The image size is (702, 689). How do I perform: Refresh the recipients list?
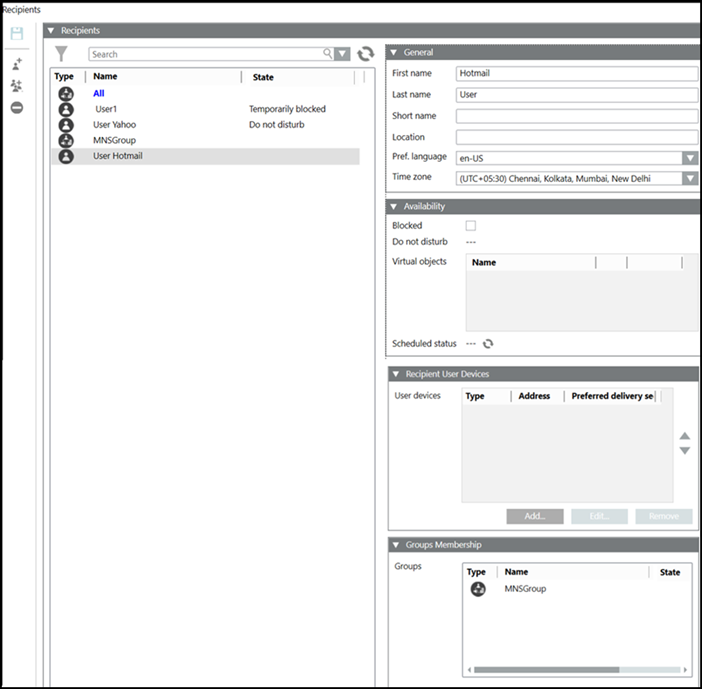365,54
